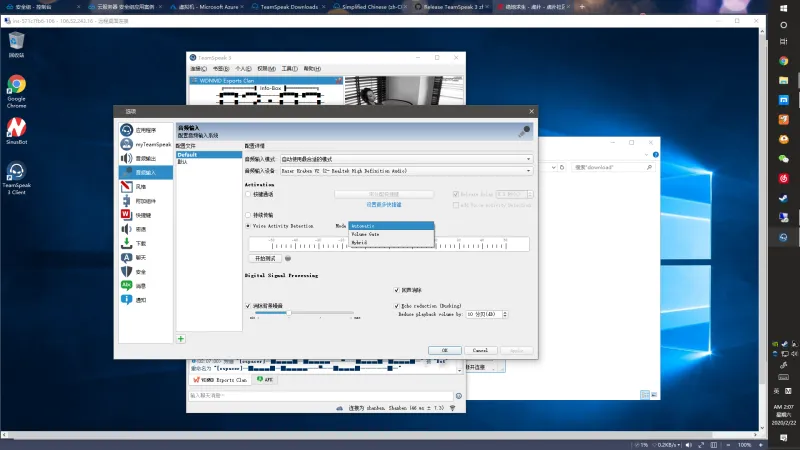This screenshot has width=800, height=450.
Task: Open the Messages (green Abc bubble) section
Action: point(145,286)
